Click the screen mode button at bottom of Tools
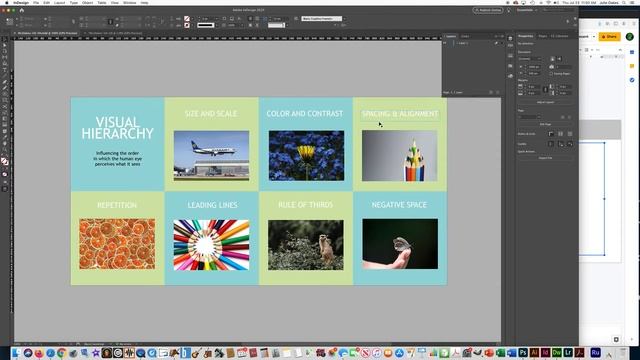This screenshot has height=360, width=640. click(5, 189)
